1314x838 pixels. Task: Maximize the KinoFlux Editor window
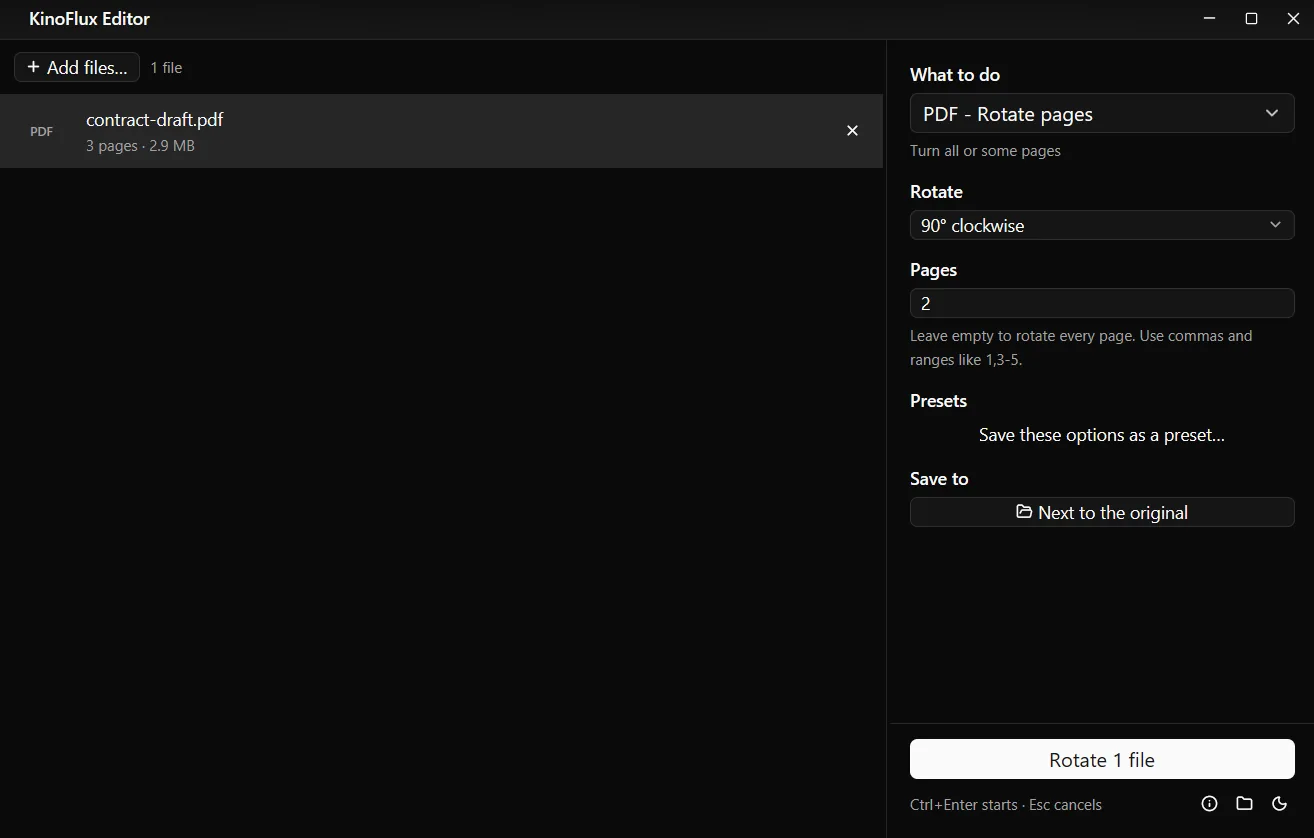(1251, 19)
